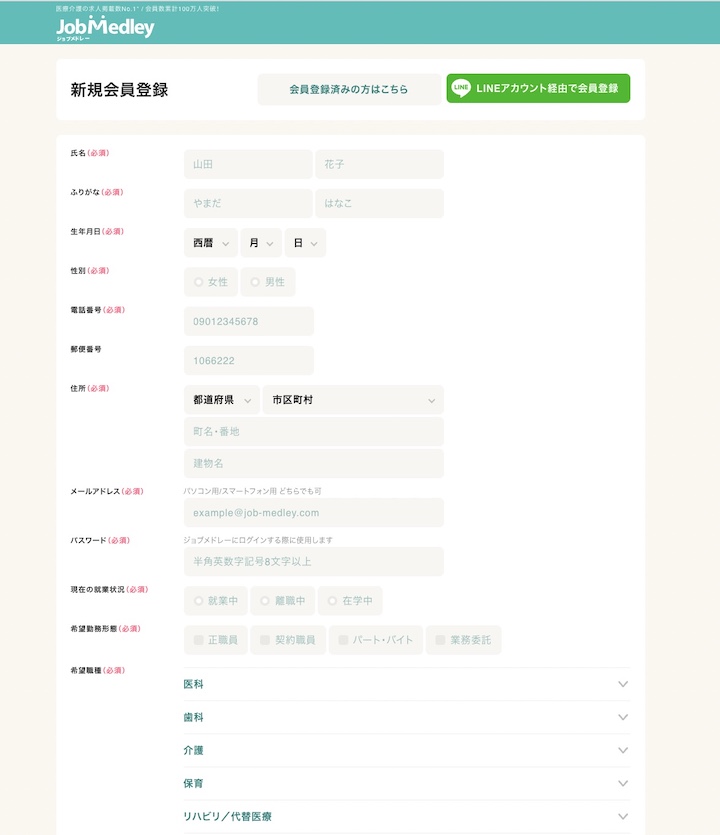
Task: Click the LINE icon in green button
Action: tap(461, 89)
